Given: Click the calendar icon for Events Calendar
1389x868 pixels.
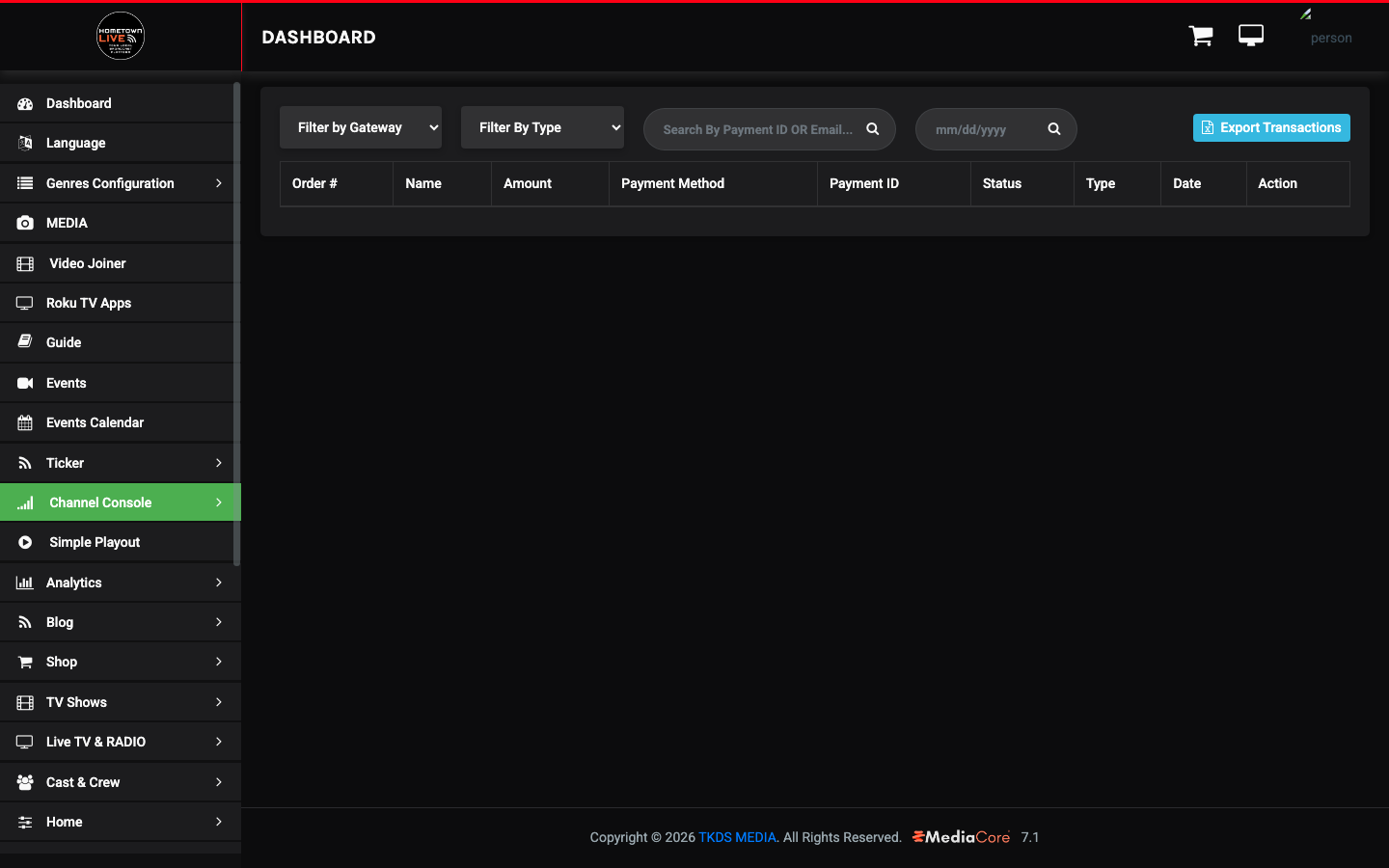Looking at the screenshot, I should point(25,422).
